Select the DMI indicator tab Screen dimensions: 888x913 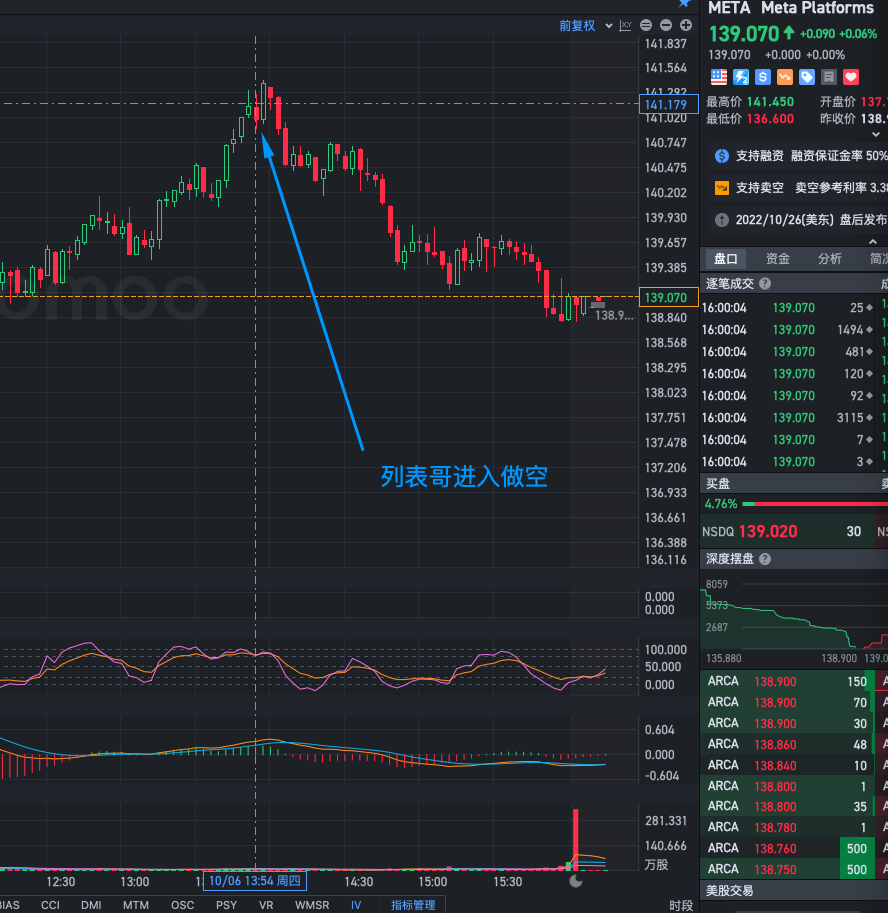[x=91, y=905]
